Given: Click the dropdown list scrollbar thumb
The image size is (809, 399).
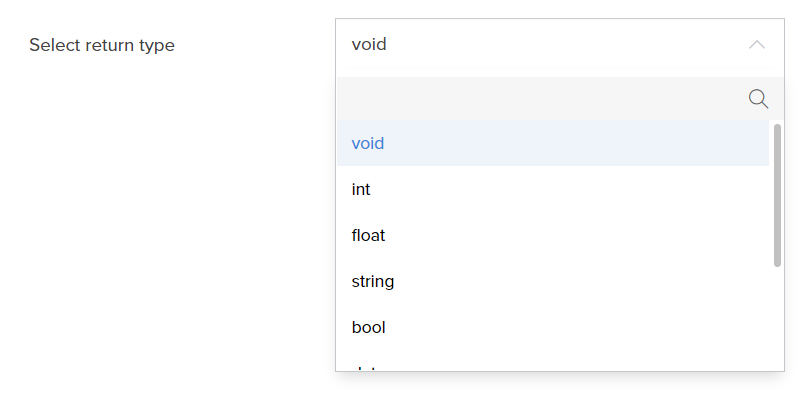Looking at the screenshot, I should 777,195.
